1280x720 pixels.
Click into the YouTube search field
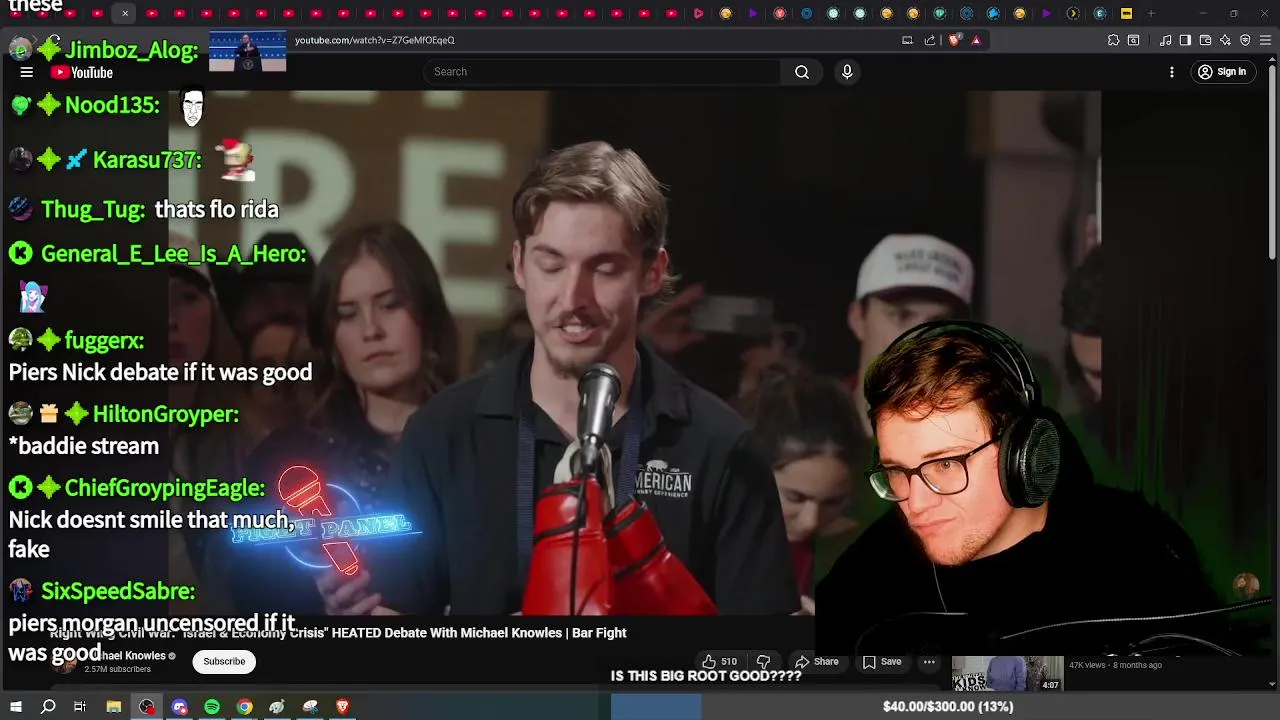602,72
